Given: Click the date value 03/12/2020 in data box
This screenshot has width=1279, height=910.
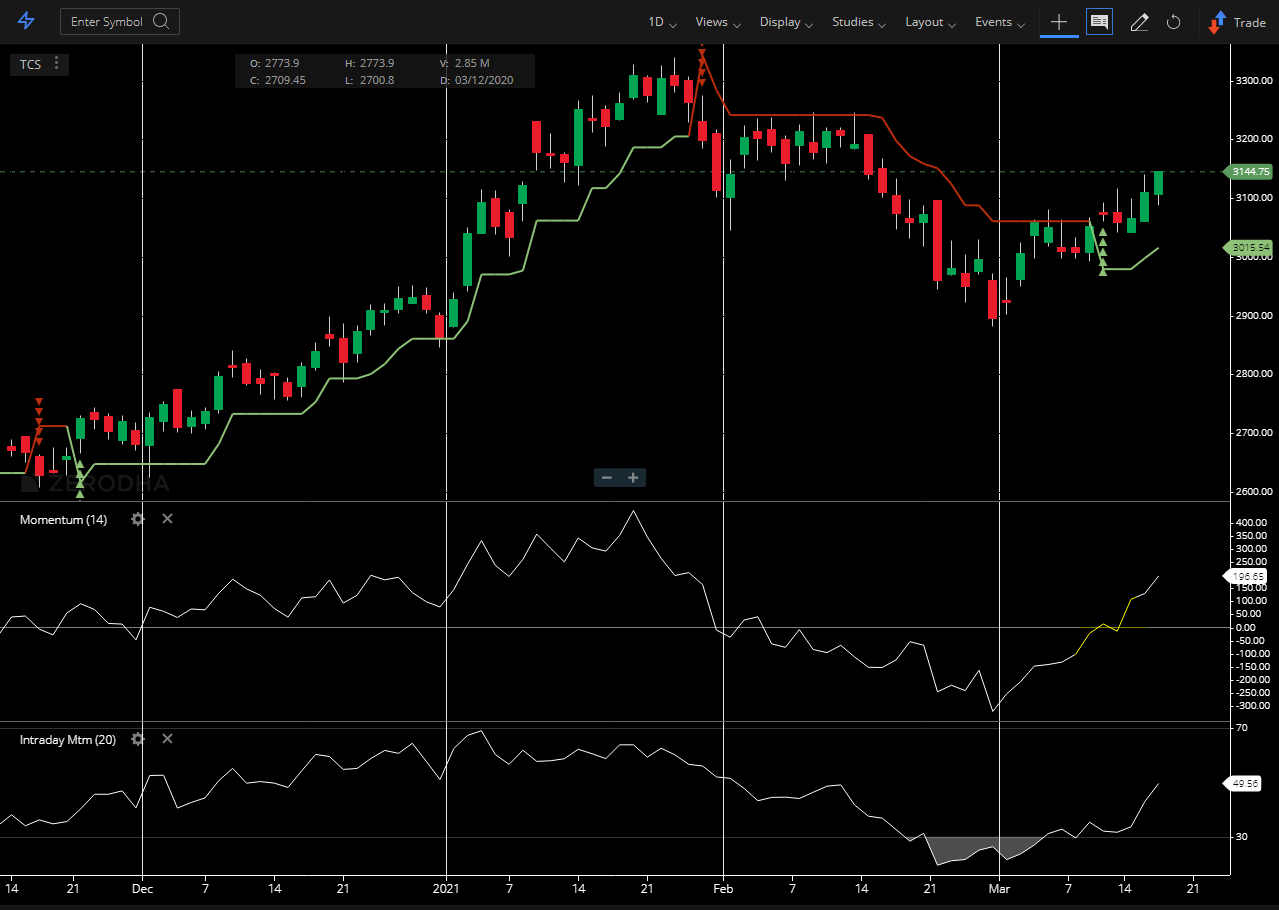Looking at the screenshot, I should [x=484, y=80].
